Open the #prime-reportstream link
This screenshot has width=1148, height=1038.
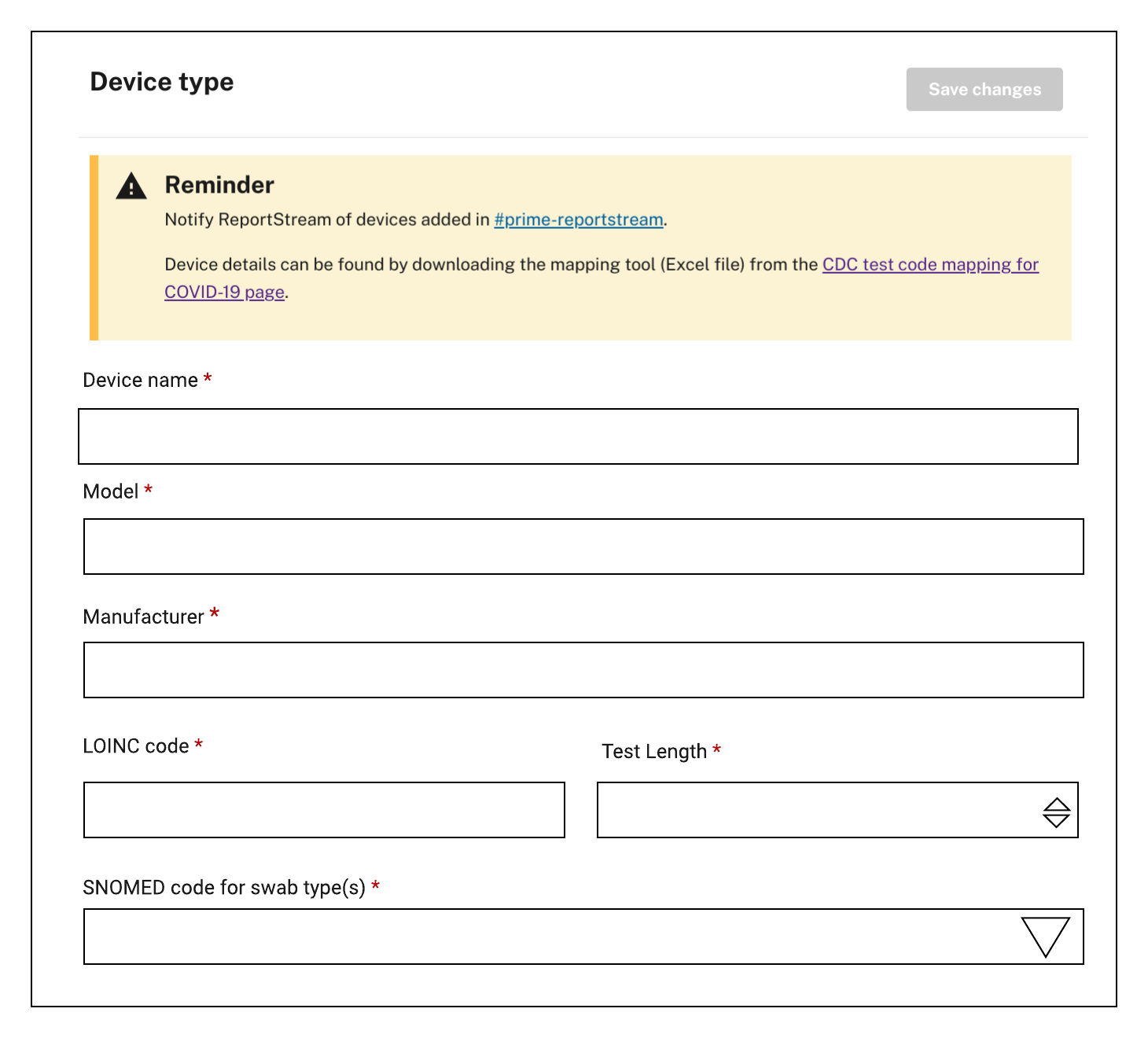click(x=578, y=220)
